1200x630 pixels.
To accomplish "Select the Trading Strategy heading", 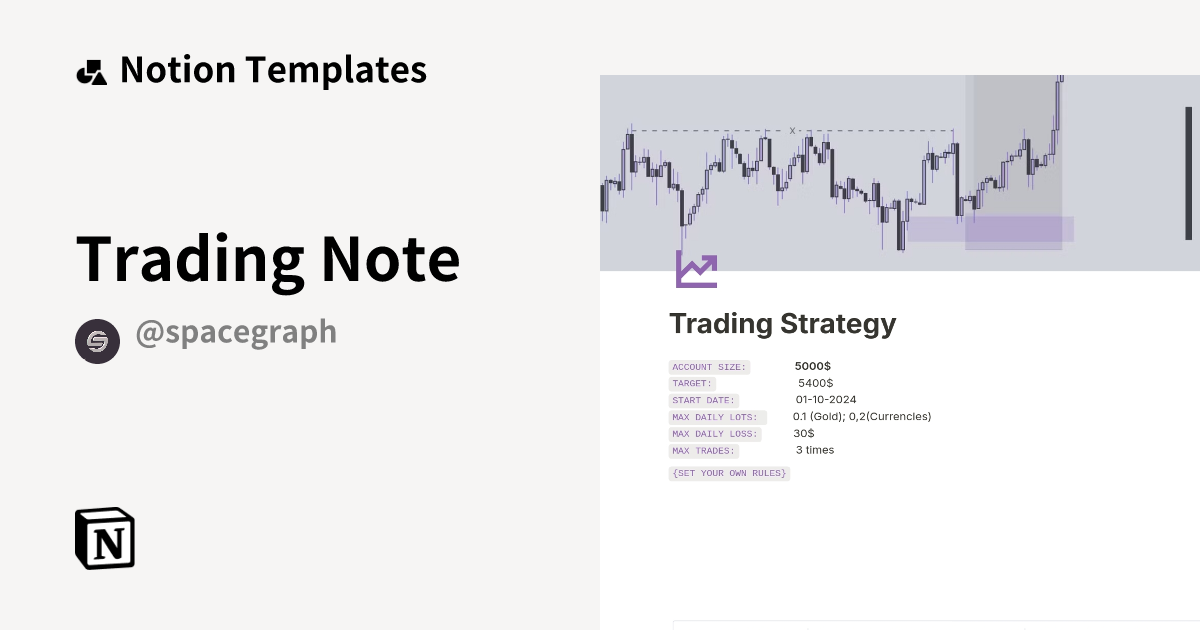I will [x=782, y=323].
